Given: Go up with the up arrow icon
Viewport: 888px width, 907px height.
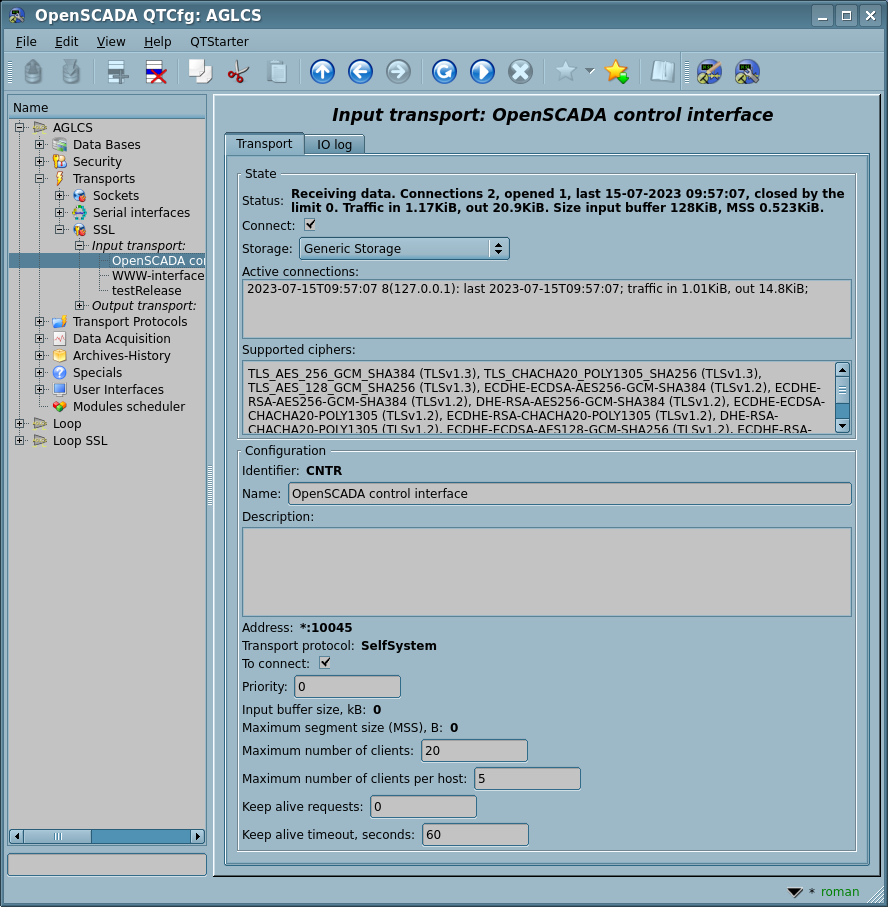Looking at the screenshot, I should 322,72.
